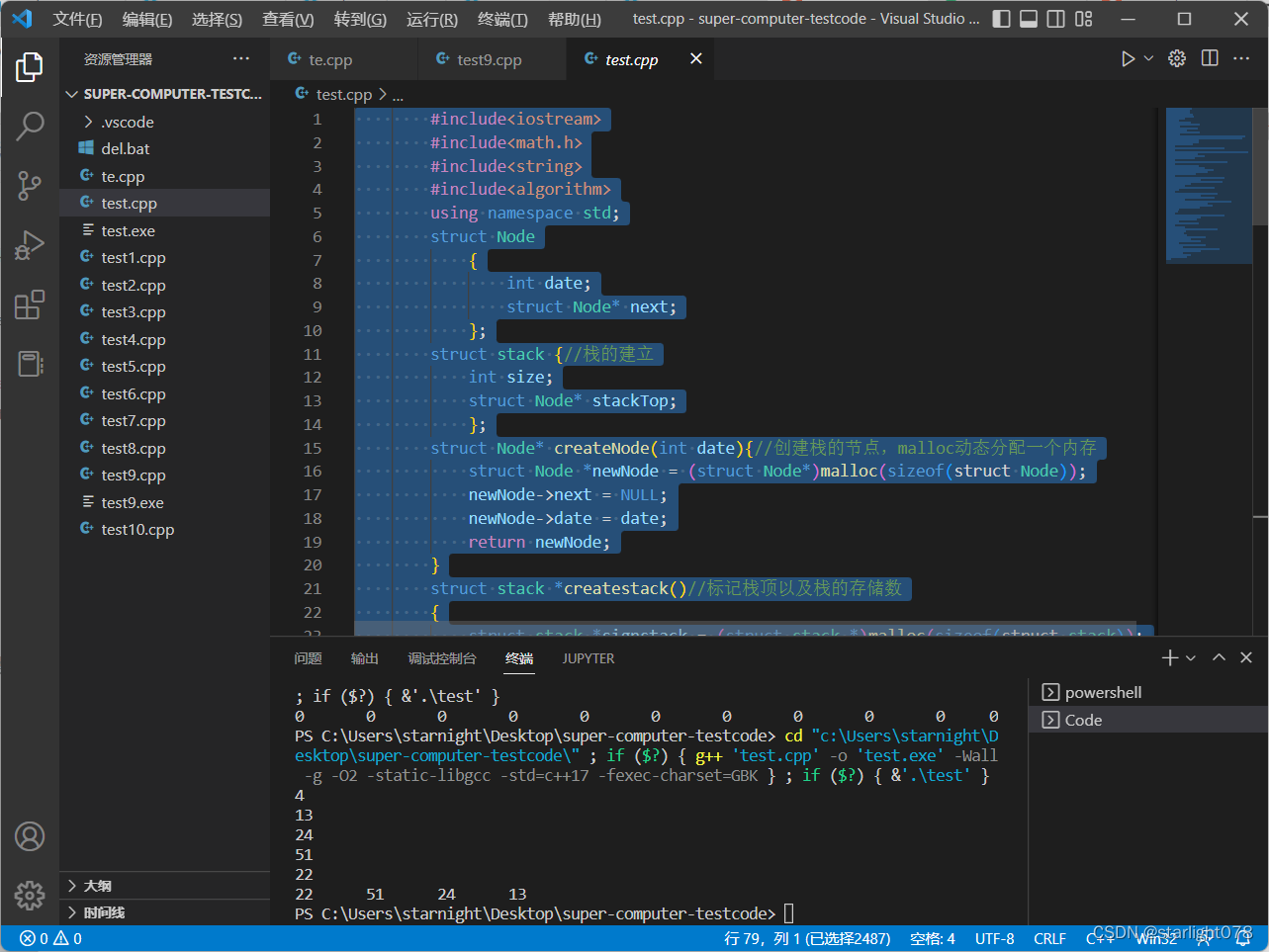Click the CRLF line ending indicator
This screenshot has width=1269, height=952.
point(1049,938)
